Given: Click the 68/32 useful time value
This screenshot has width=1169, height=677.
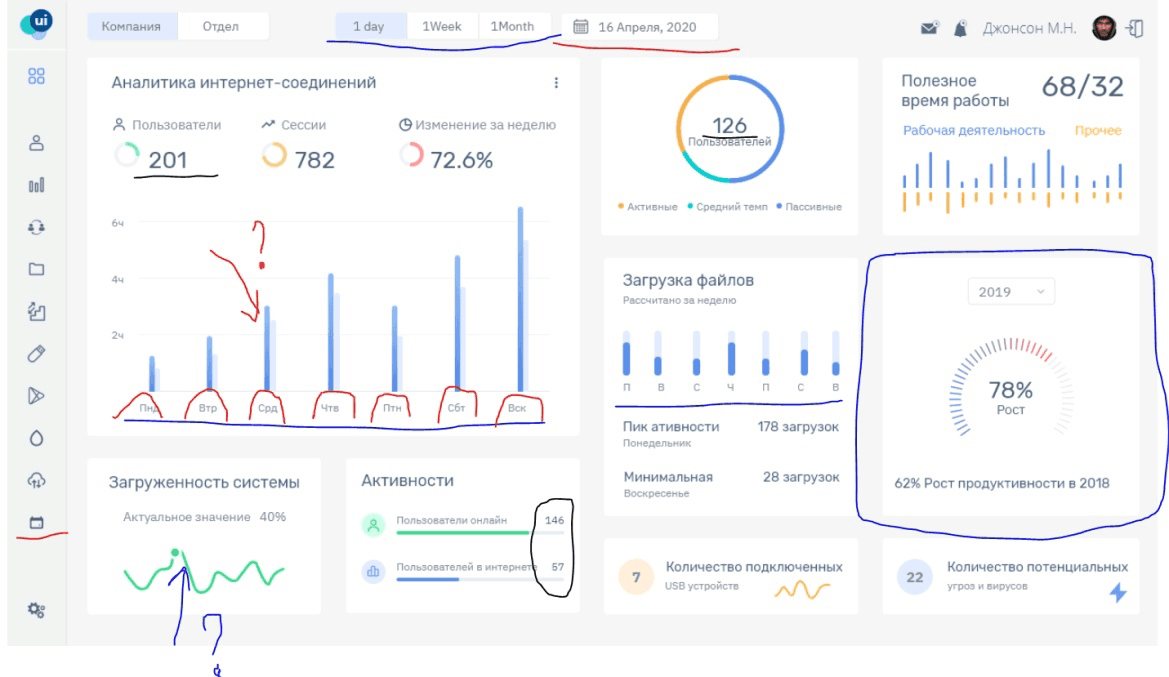Looking at the screenshot, I should point(1082,86).
